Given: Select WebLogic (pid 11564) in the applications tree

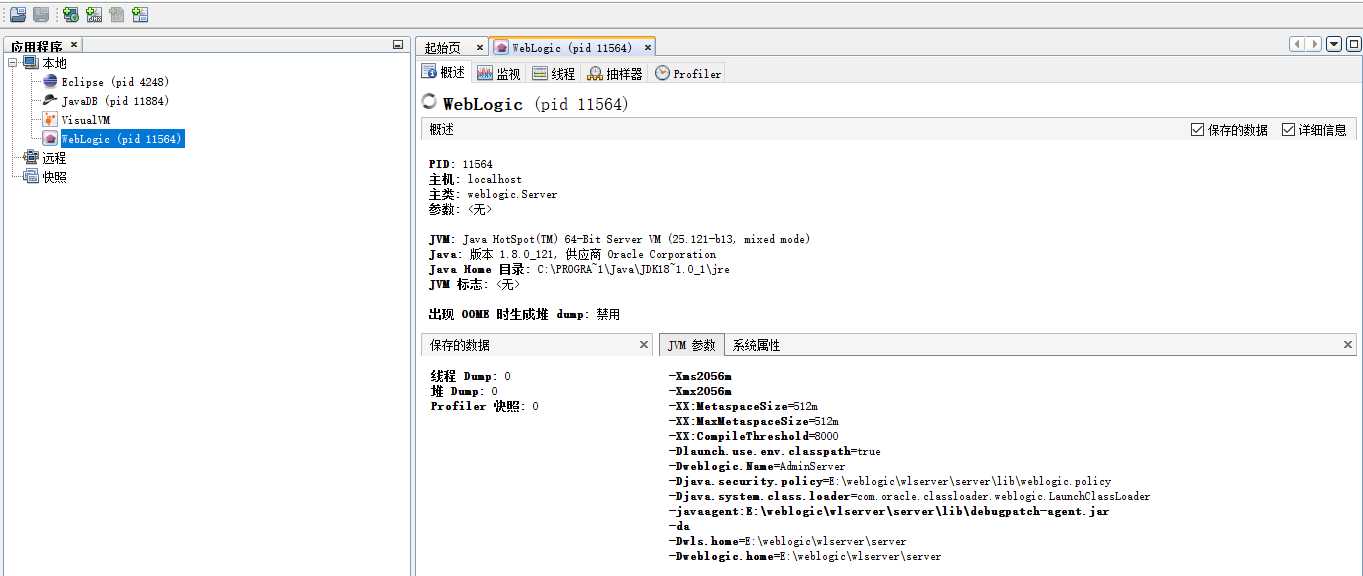Looking at the screenshot, I should [x=122, y=139].
